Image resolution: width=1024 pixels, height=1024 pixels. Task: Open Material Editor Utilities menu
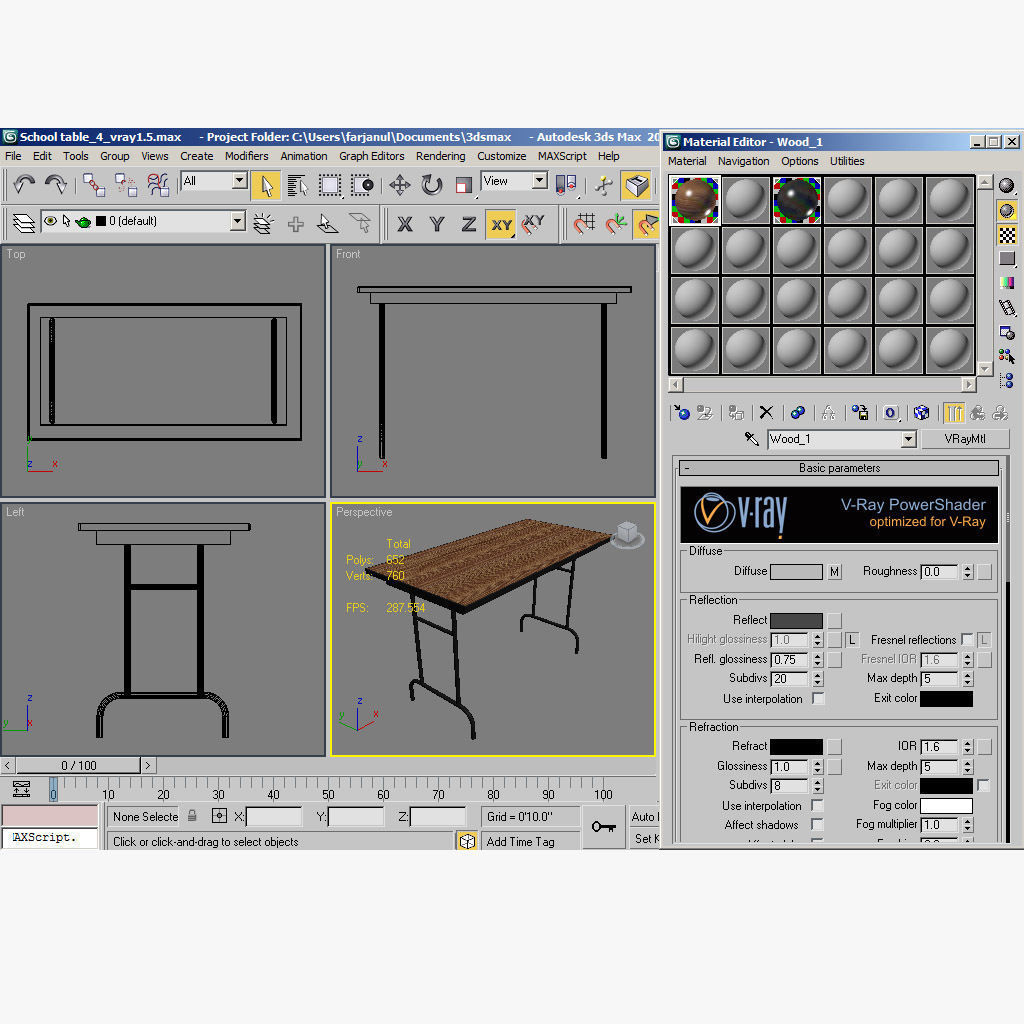tap(847, 161)
